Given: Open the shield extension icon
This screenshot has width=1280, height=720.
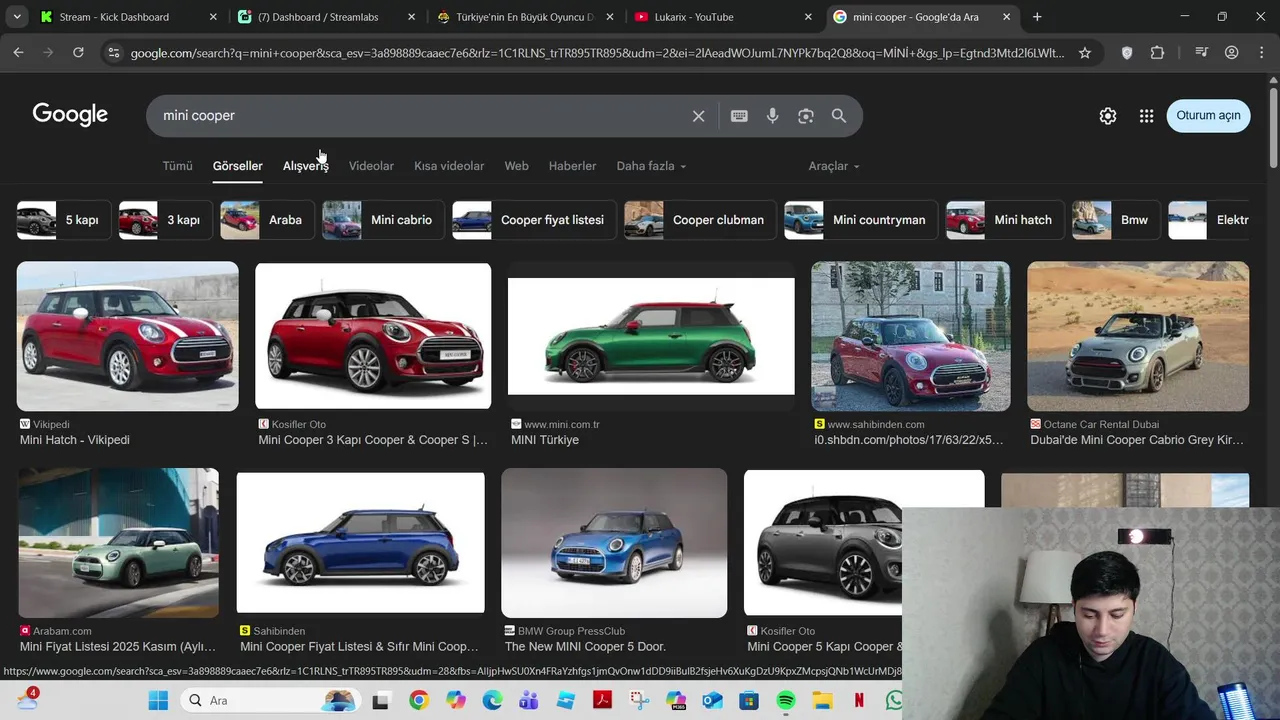Looking at the screenshot, I should [1127, 53].
